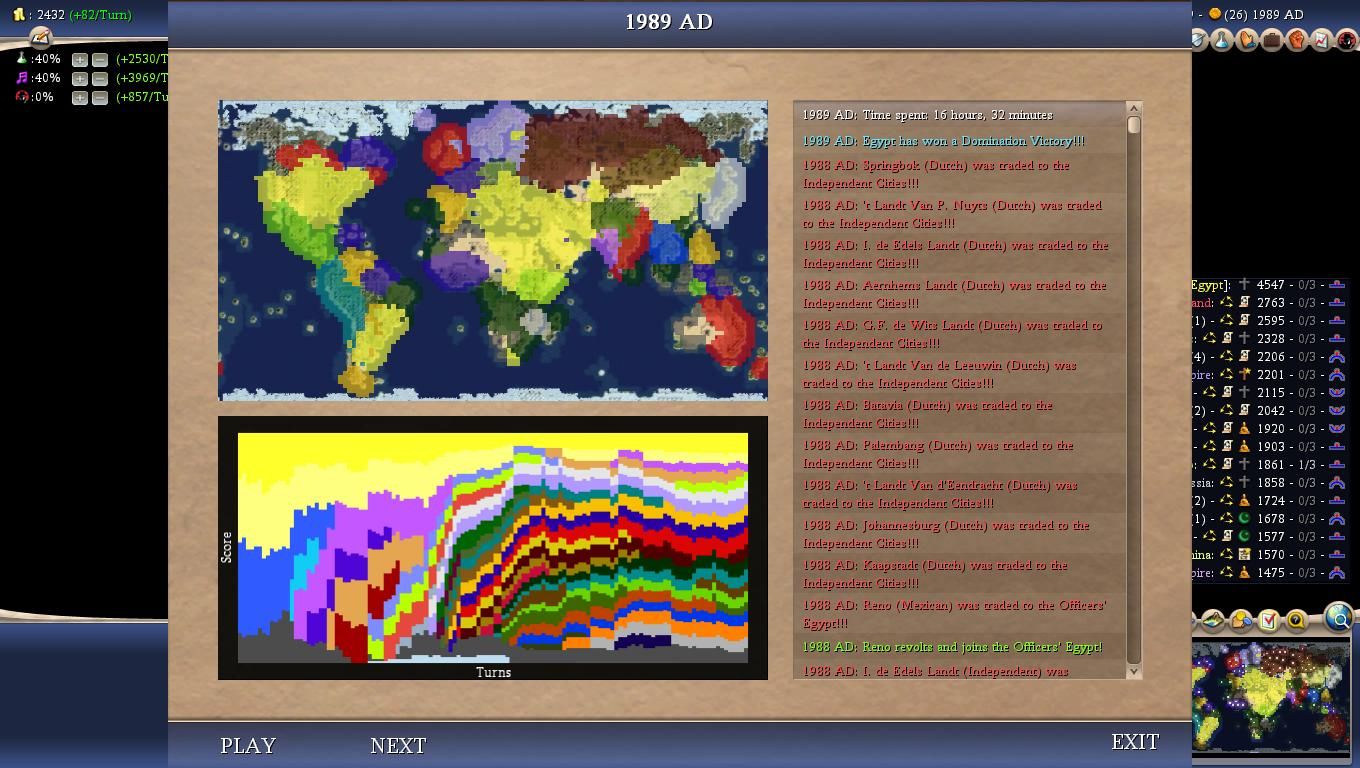Click the replay world map
1360x768 pixels.
click(493, 250)
